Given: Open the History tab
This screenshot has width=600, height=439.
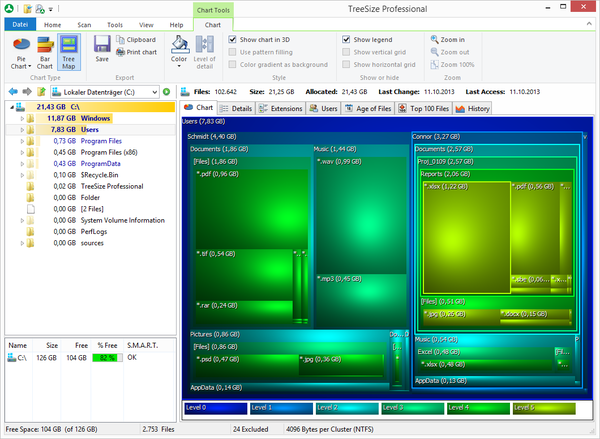Looking at the screenshot, I should [x=473, y=109].
